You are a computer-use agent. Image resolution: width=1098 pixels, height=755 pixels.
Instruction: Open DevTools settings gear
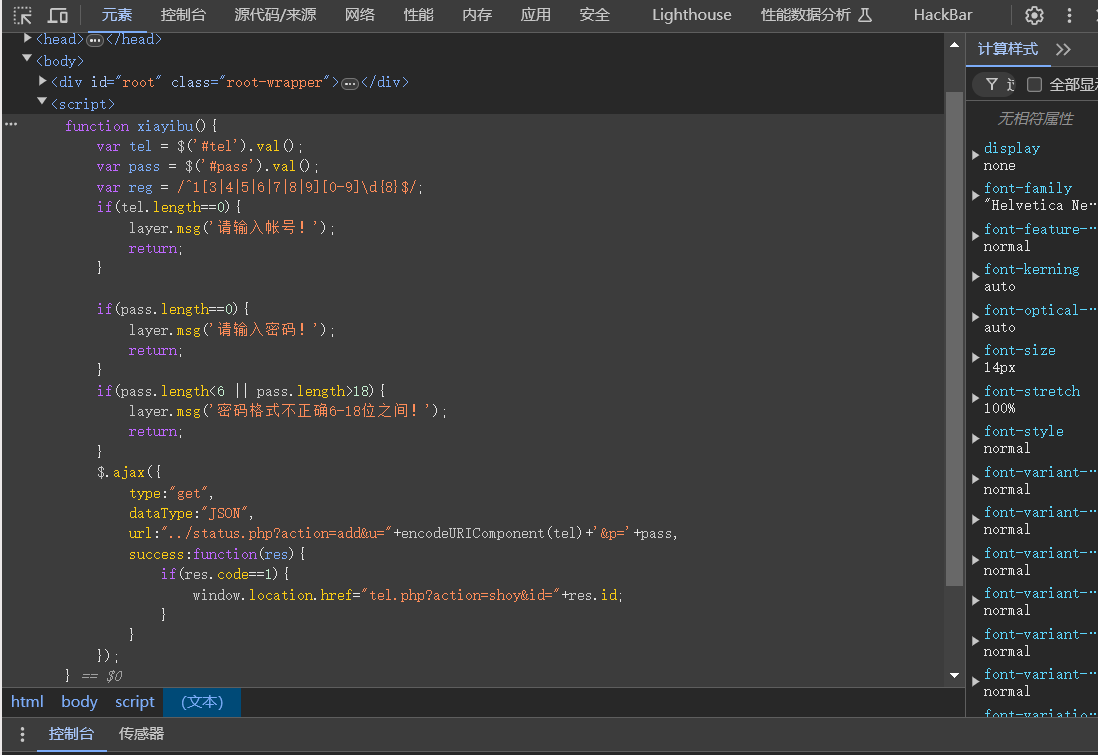pyautogui.click(x=1034, y=15)
